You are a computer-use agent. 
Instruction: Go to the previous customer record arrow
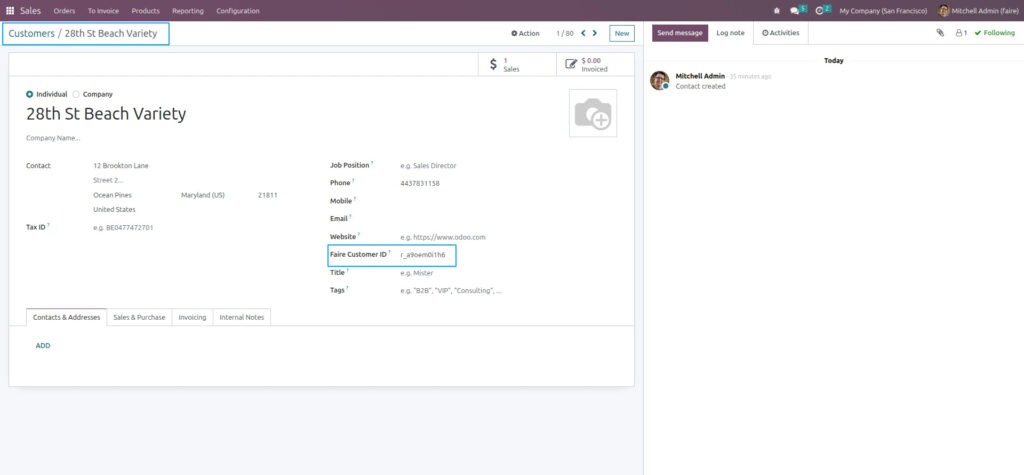[583, 33]
